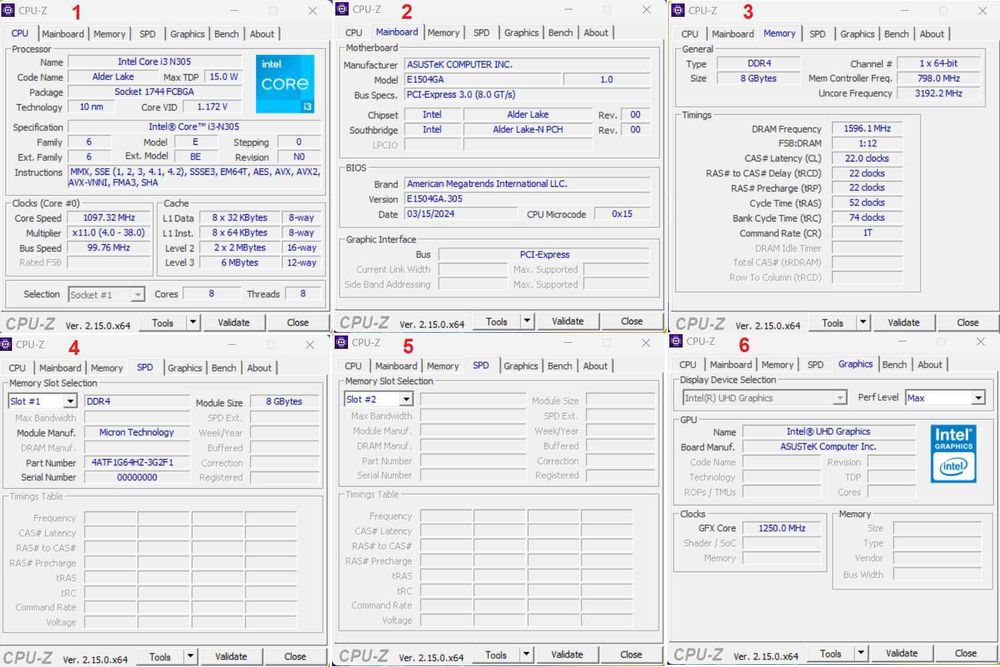Click the CPU-Z app icon in window 1 title bar
This screenshot has height=667, width=1000.
click(8, 10)
